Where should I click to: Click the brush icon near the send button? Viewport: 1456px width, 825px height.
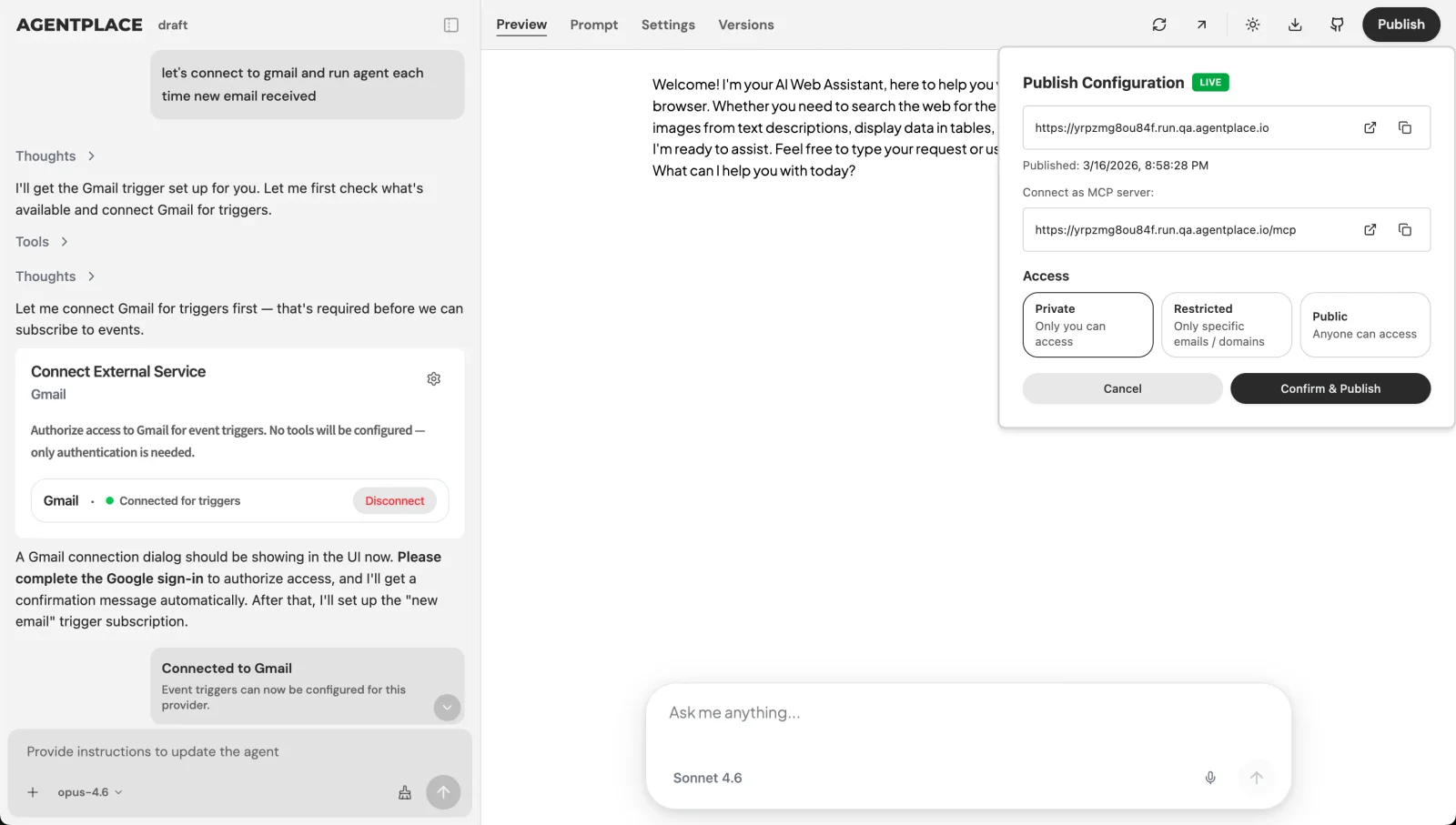404,792
